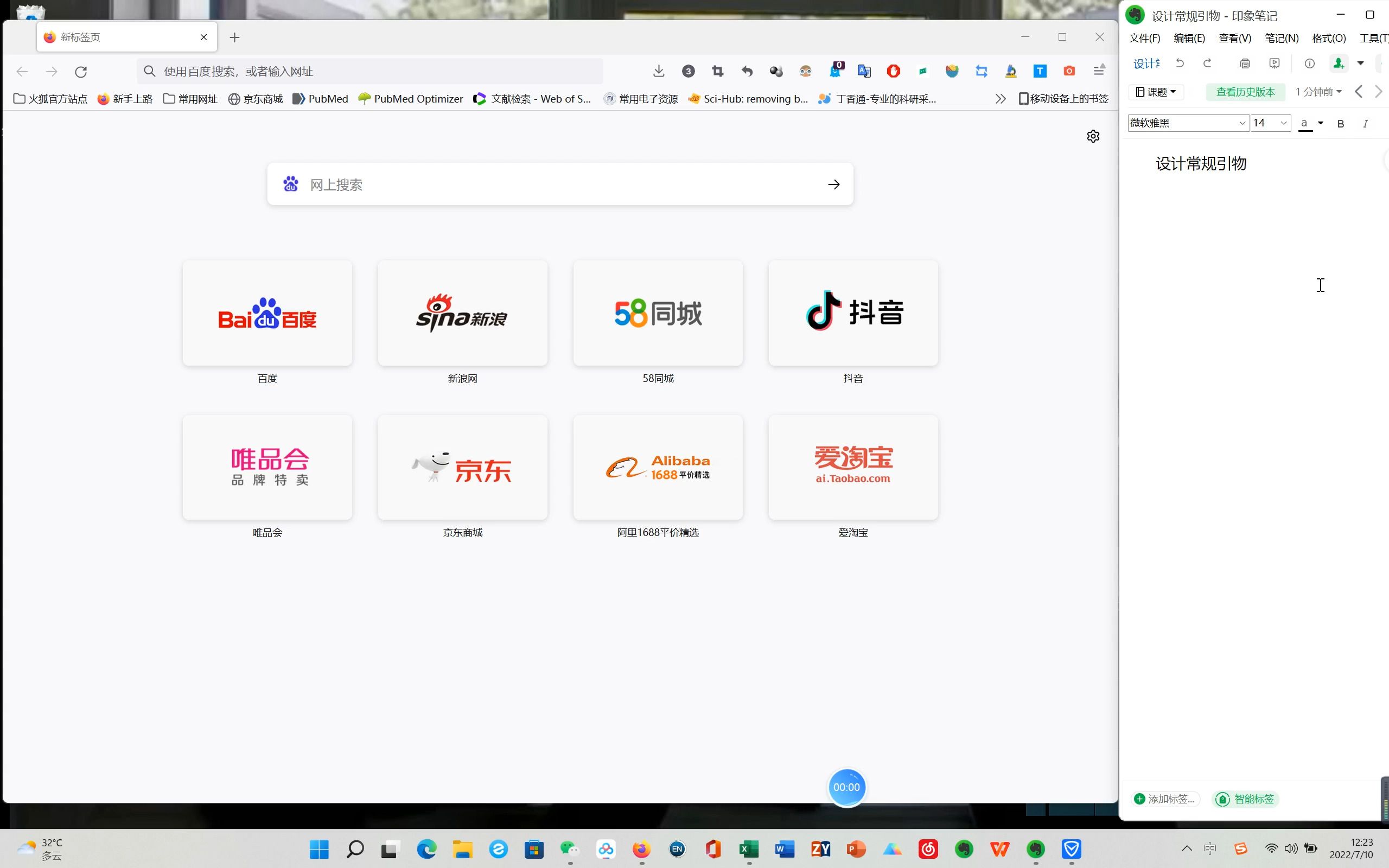Expand the font size 14 dropdown
1389x868 pixels.
tap(1283, 123)
